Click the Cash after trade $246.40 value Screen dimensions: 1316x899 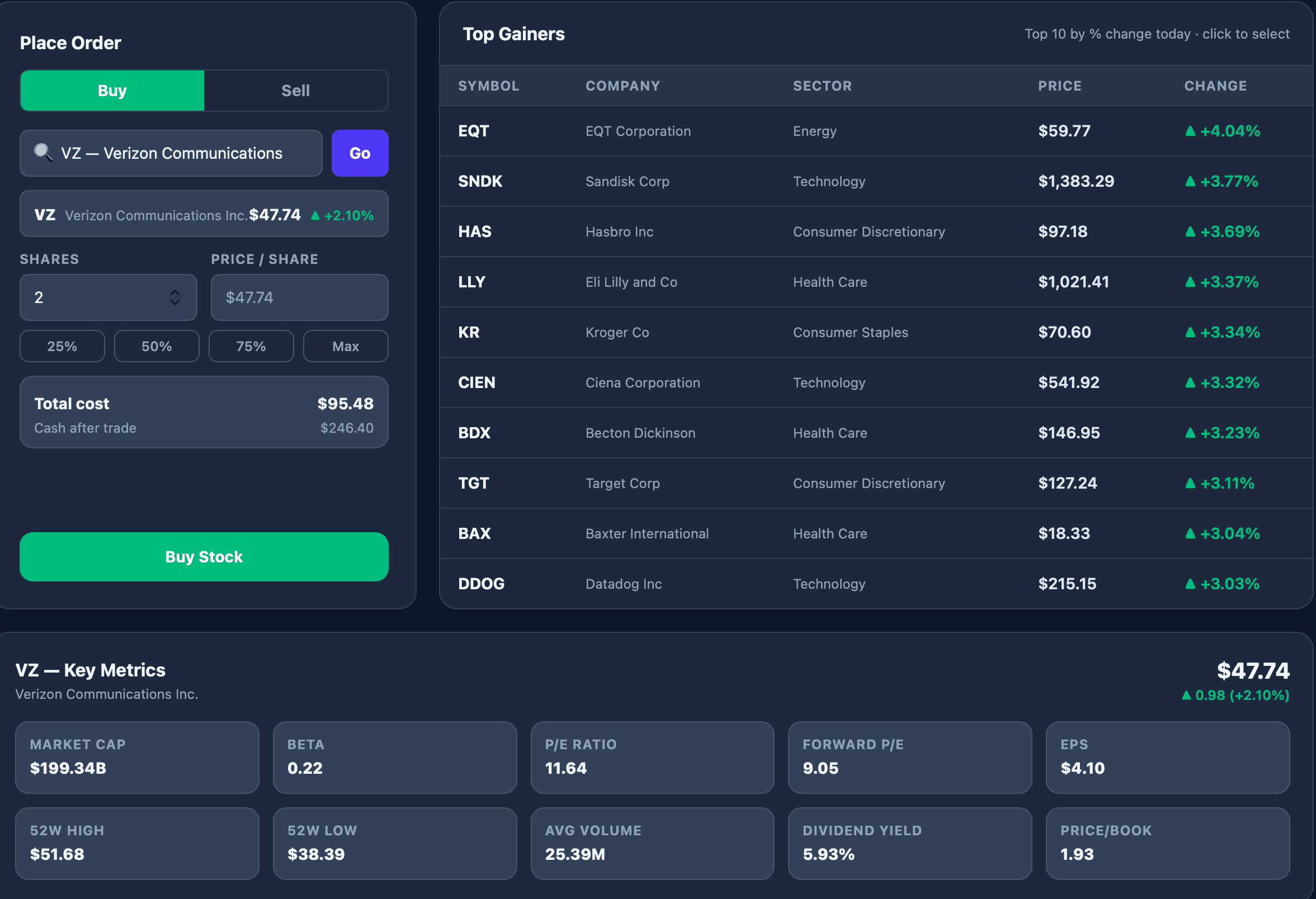coord(347,429)
